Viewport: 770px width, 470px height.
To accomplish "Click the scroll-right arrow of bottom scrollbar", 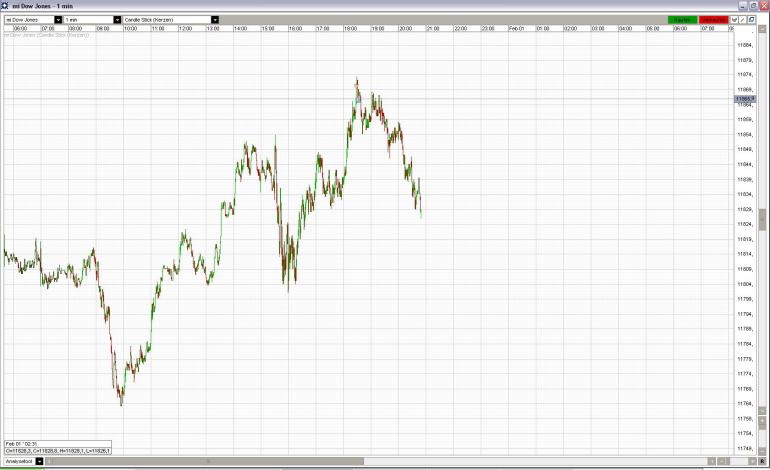I will 712,462.
